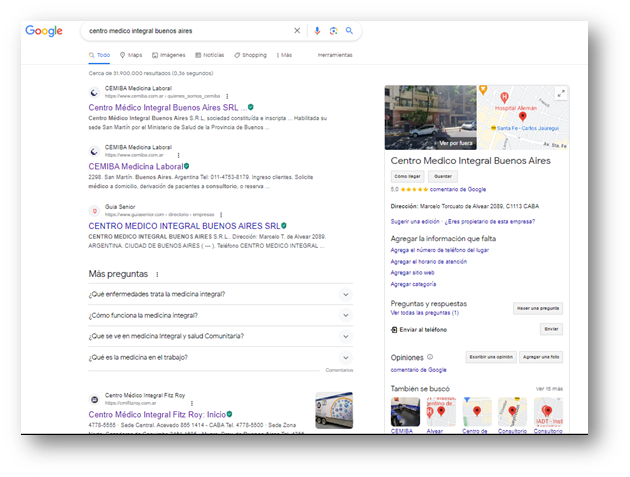Expand ¿Cómo funciona la medicina integral?
Image resolution: width=630 pixels, height=477 pixels.
pyautogui.click(x=221, y=315)
